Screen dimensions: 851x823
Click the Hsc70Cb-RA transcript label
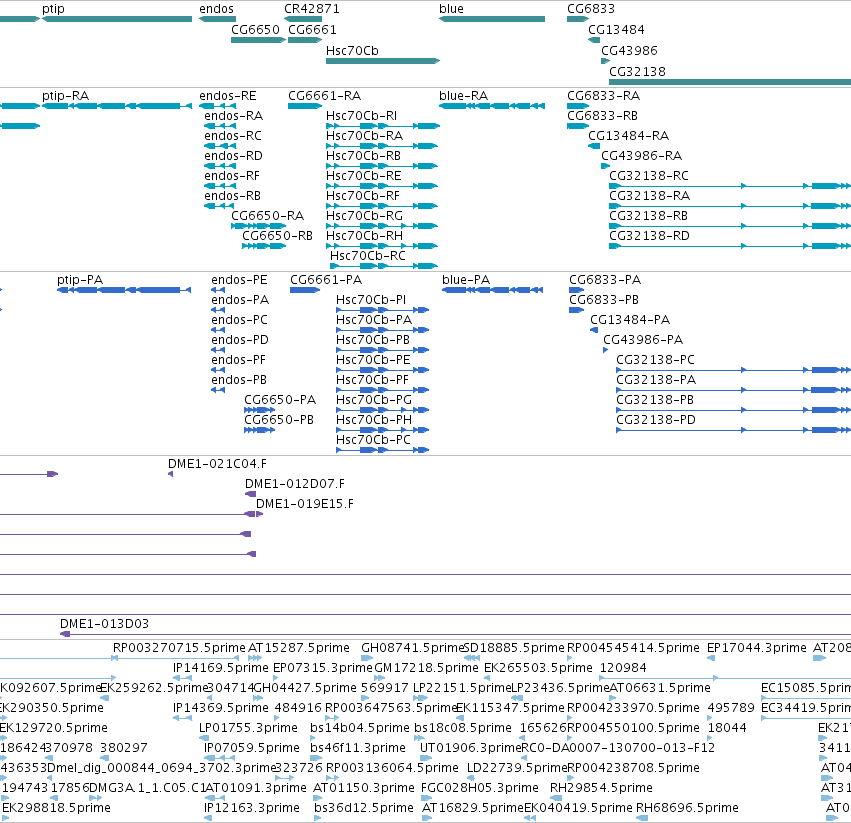coord(364,136)
